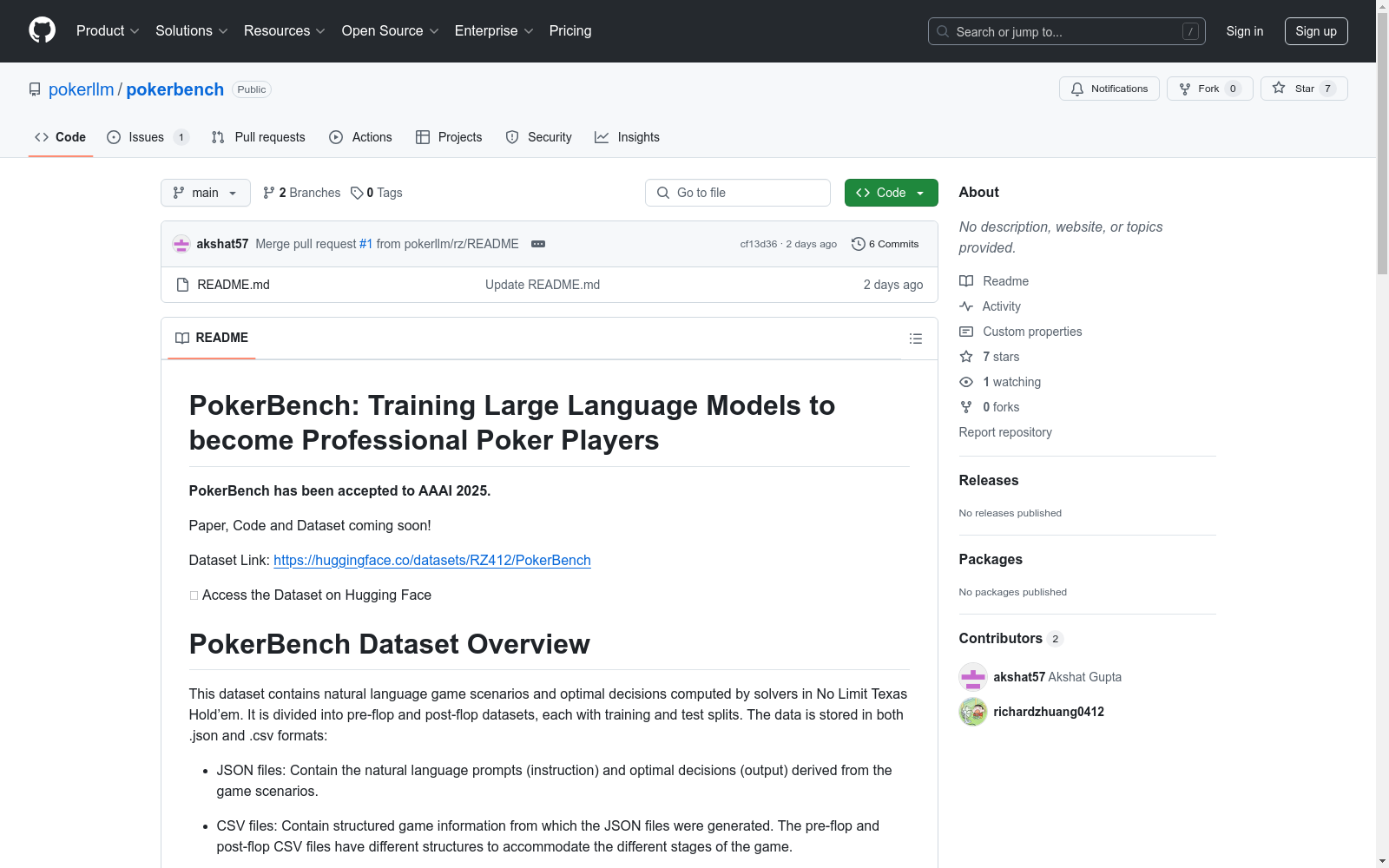The height and width of the screenshot is (868, 1389).
Task: Open akshat57 Akshat Gupta contributor profile
Action: (x=1057, y=677)
